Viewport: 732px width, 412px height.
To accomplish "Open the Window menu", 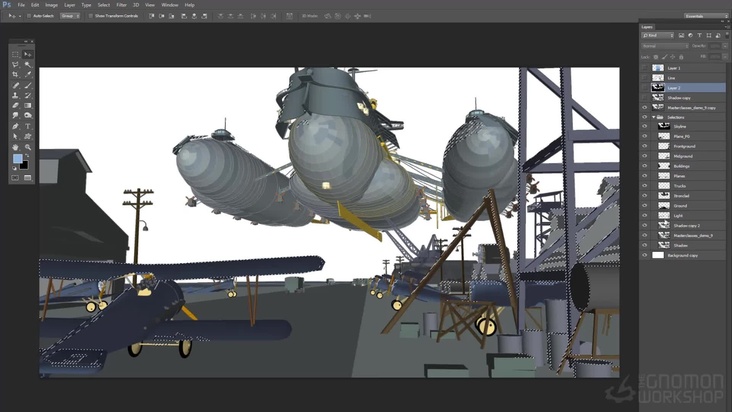I will coord(169,5).
